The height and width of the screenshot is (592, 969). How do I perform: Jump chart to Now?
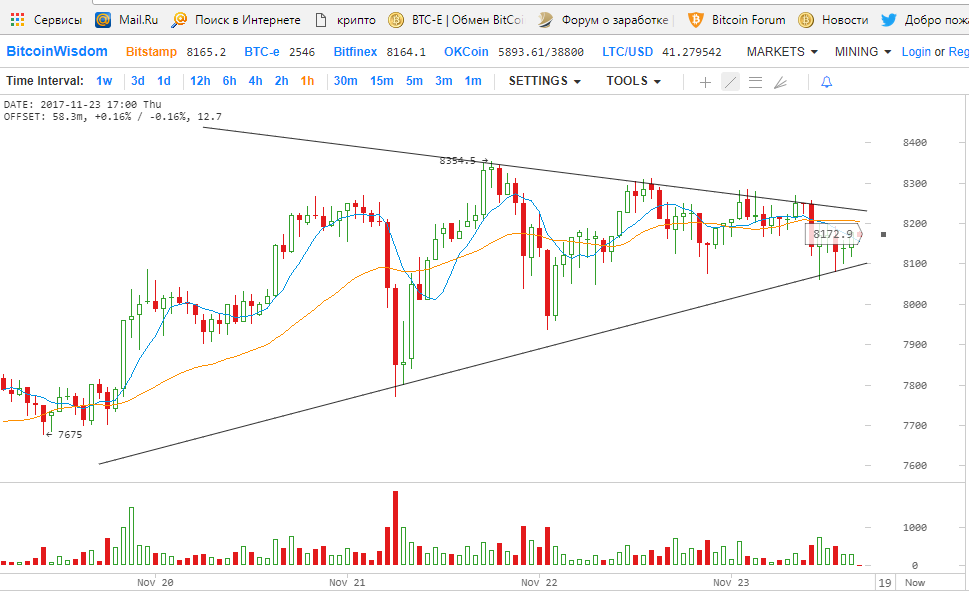coord(915,583)
